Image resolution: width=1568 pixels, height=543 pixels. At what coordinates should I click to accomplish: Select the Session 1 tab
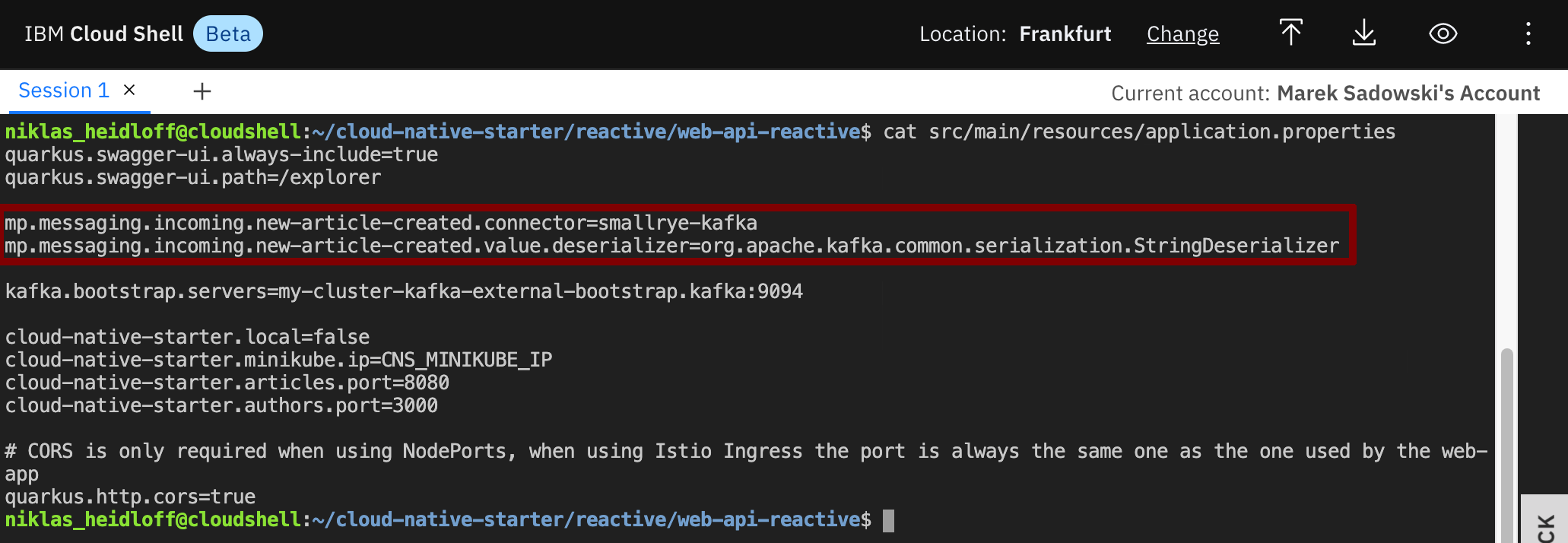click(64, 90)
